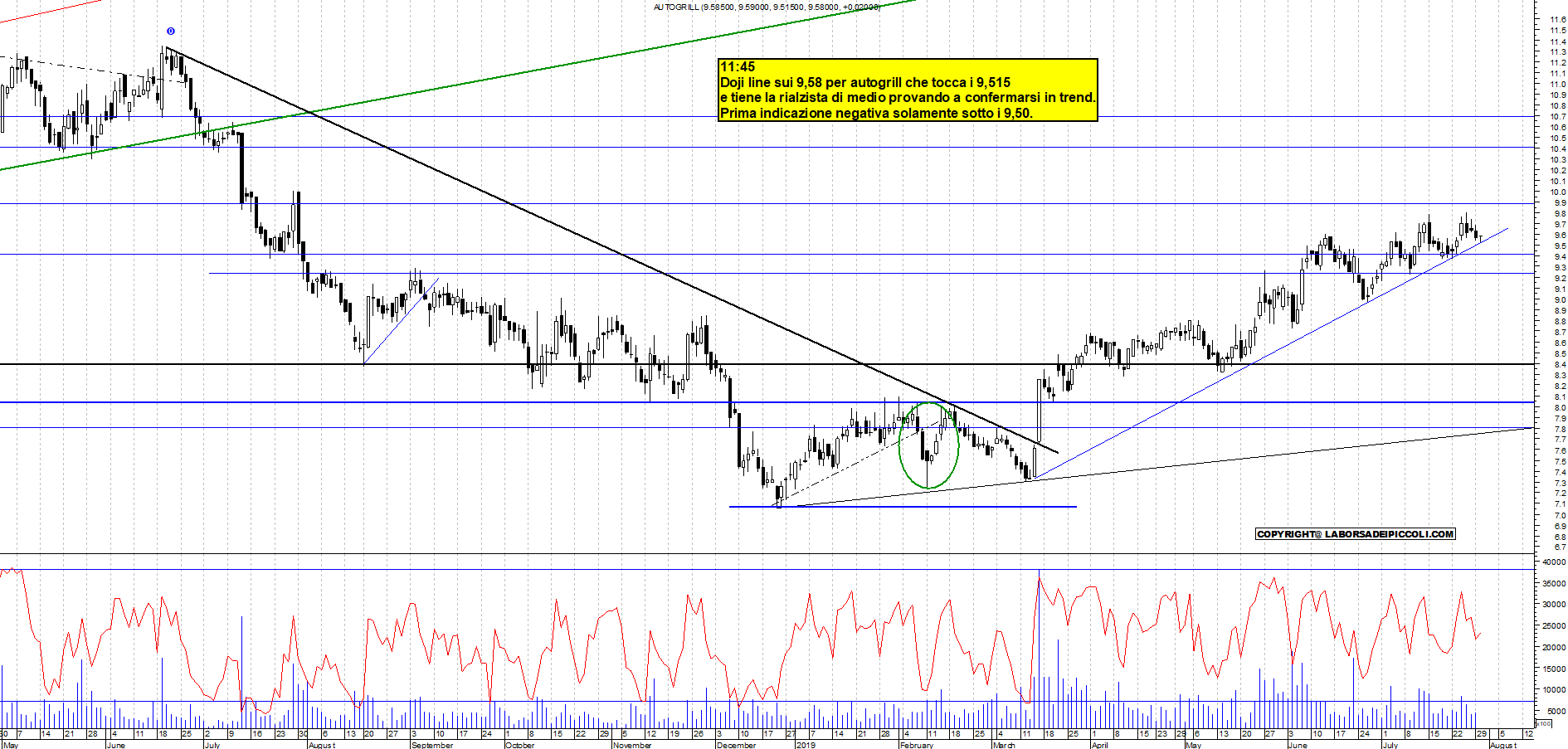Image resolution: width=1568 pixels, height=749 pixels.
Task: Click the September month label on the time axis
Action: [432, 745]
